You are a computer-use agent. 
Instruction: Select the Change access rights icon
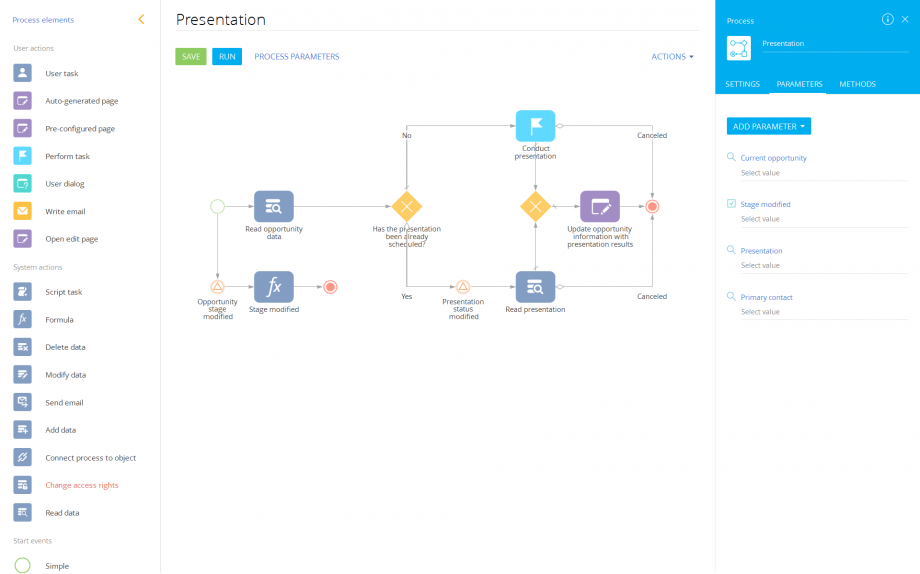(22, 485)
